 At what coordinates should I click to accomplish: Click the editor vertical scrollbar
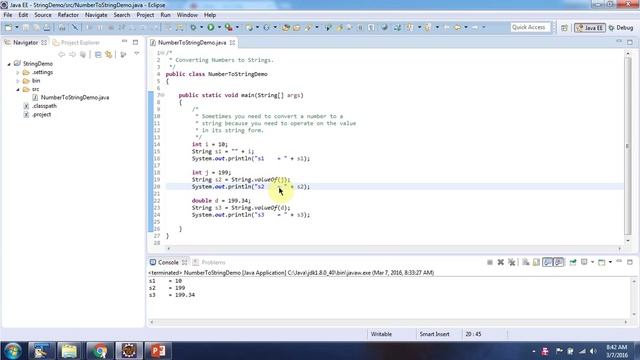(628, 146)
